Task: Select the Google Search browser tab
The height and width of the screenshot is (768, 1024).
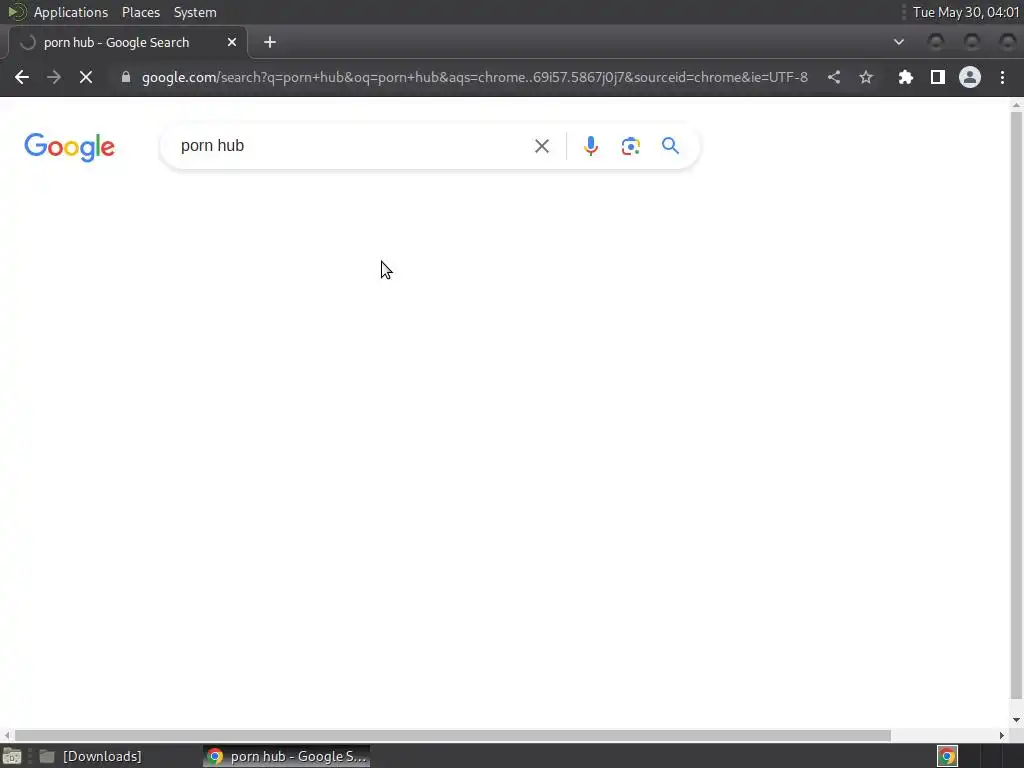Action: click(x=127, y=42)
